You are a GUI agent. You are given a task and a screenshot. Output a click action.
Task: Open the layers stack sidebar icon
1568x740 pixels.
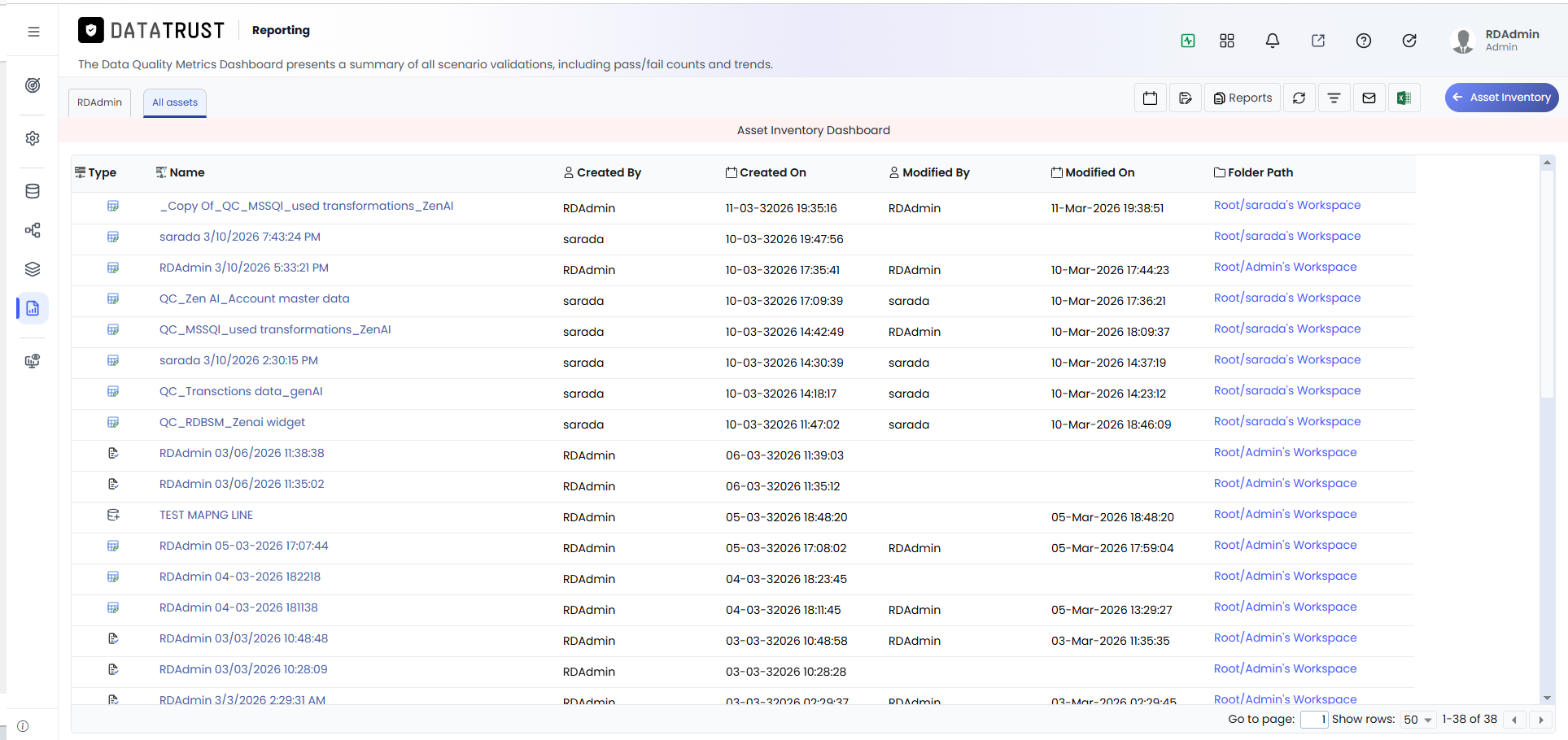tap(33, 269)
